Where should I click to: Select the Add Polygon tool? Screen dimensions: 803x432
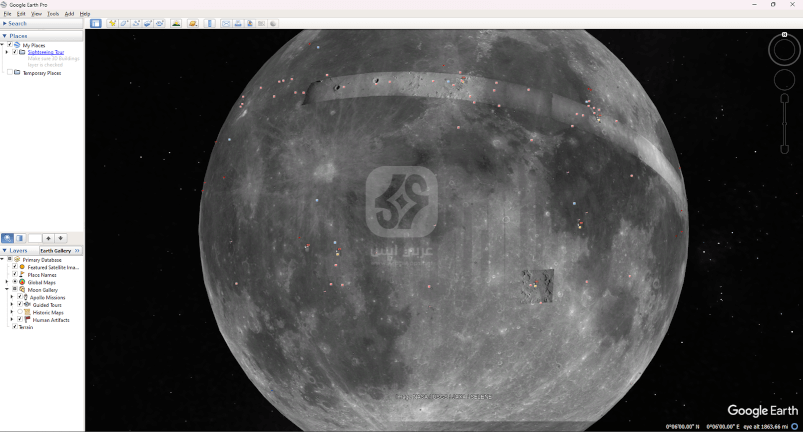click(124, 24)
